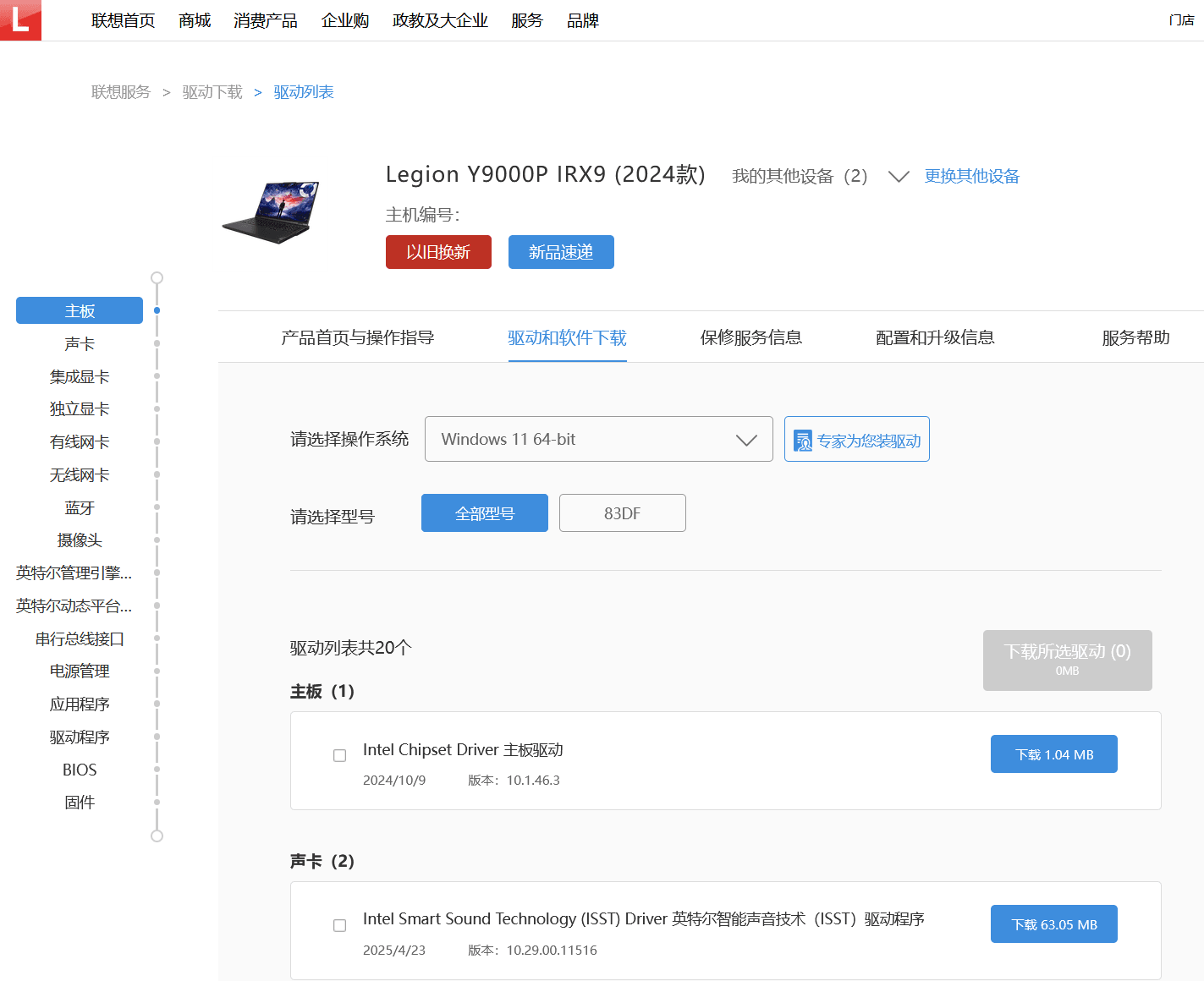Jump to 无线网卡 in the sidebar
1204x981 pixels.
pyautogui.click(x=80, y=475)
